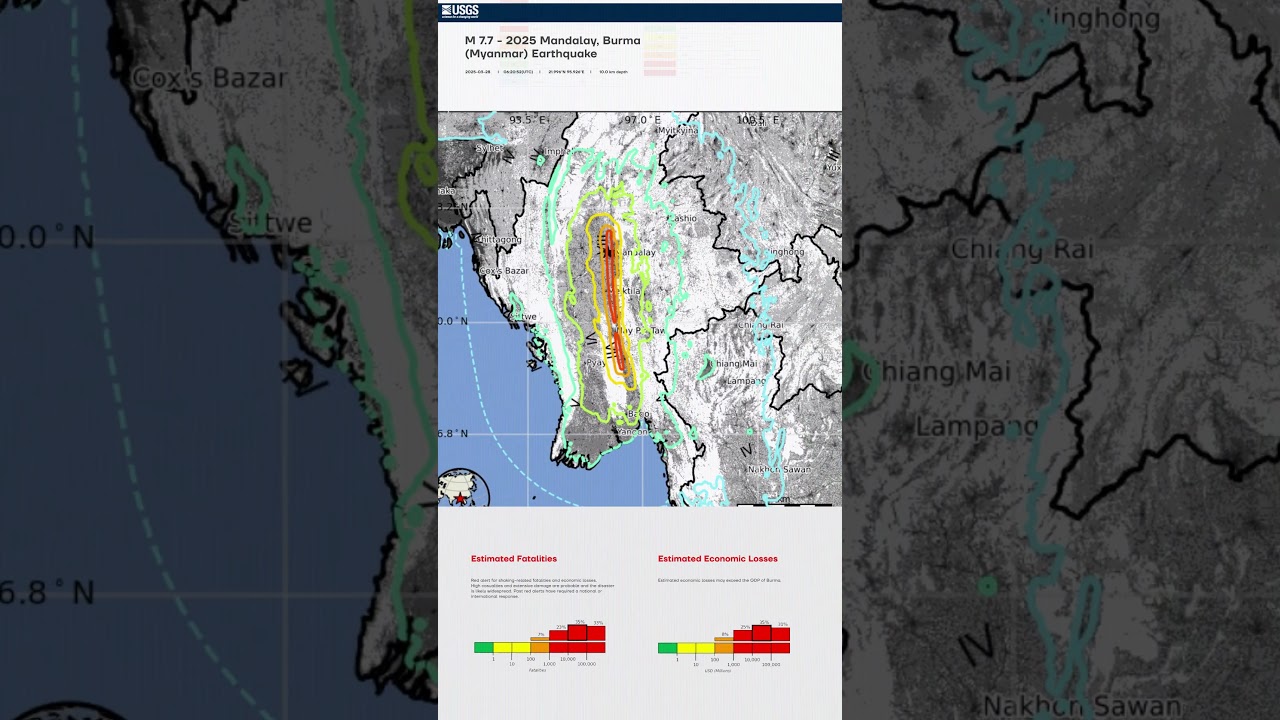Click the 'USD (Millions)' axis label
This screenshot has height=720, width=1280.
pyautogui.click(x=718, y=670)
